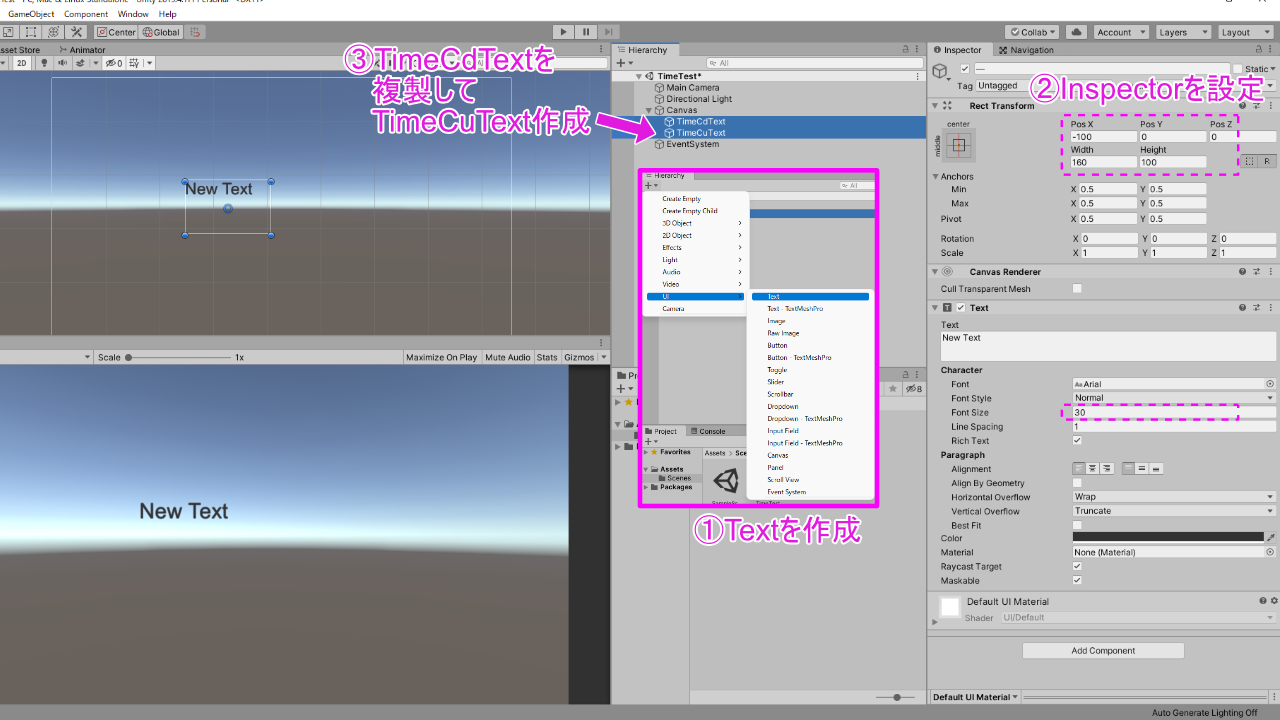The image size is (1280, 720).
Task: Enable Cull Transparent Mesh checkbox
Action: [1077, 289]
